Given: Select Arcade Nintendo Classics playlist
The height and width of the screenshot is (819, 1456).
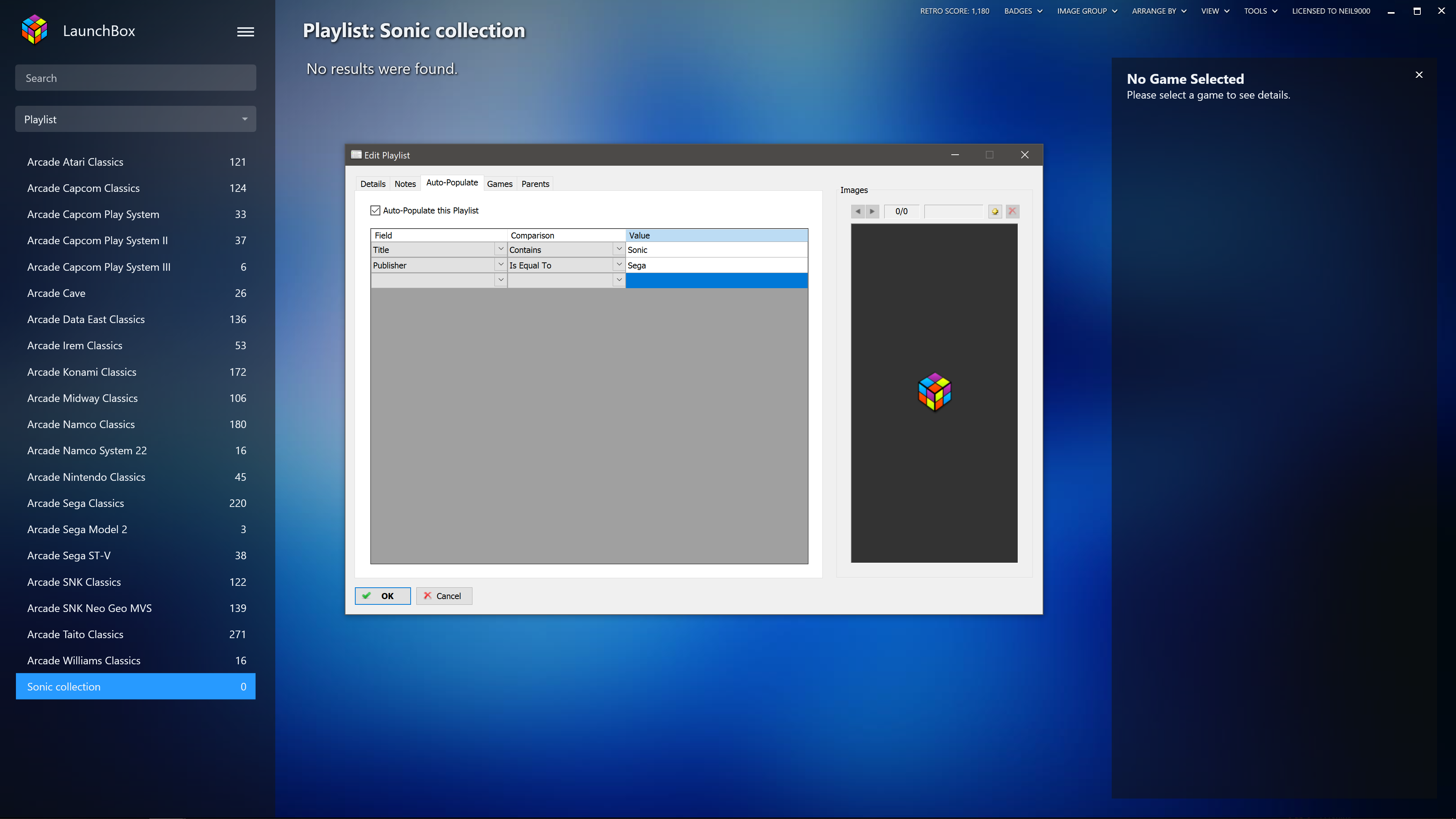Looking at the screenshot, I should coord(136,477).
